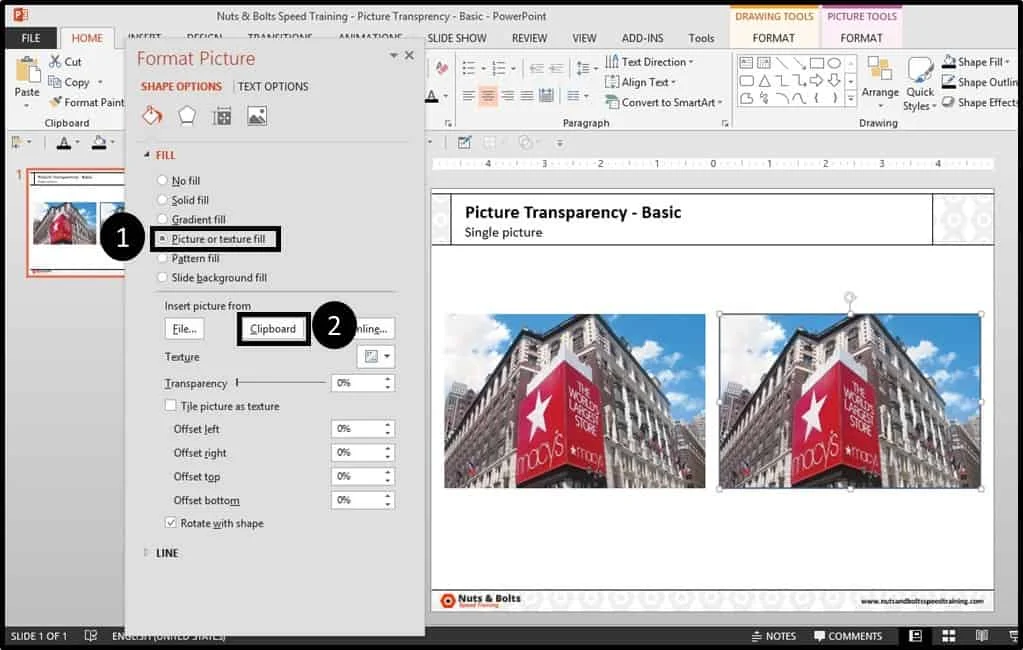Open the Align Text dropdown
This screenshot has height=650, width=1023.
pos(640,82)
